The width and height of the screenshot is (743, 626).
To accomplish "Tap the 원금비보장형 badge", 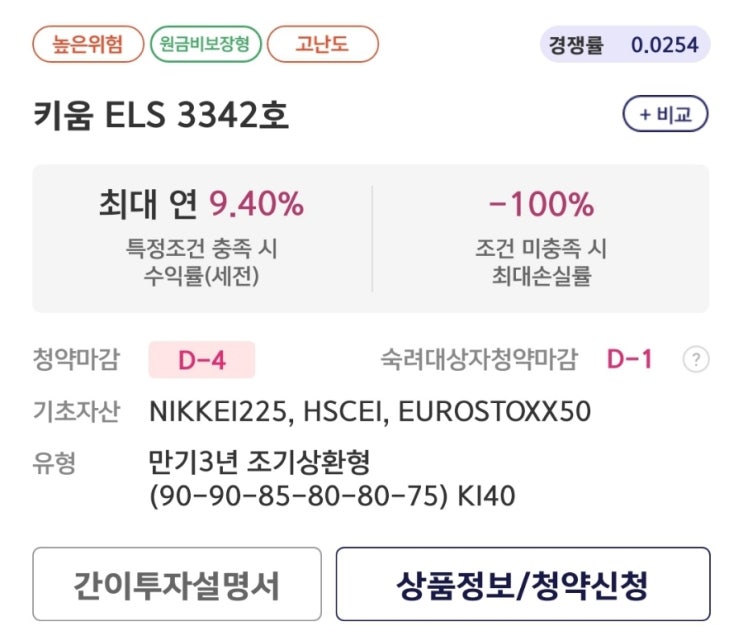I will click(205, 44).
